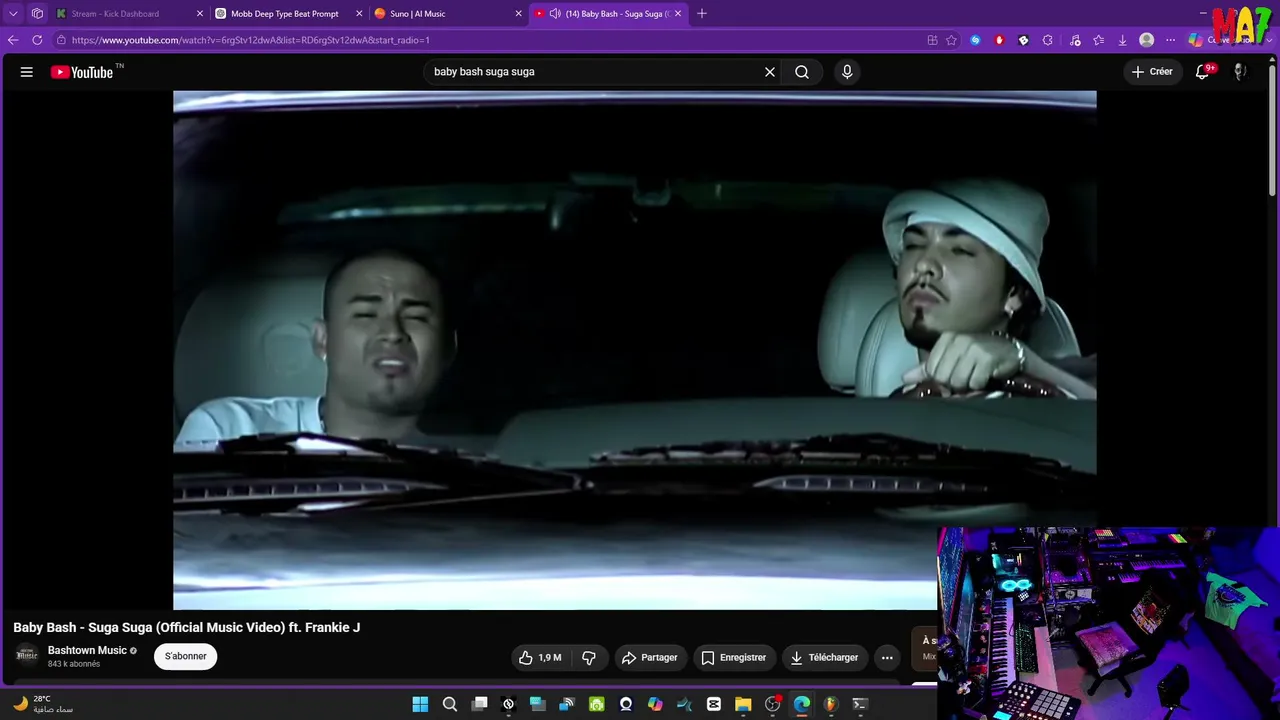This screenshot has height=720, width=1280.
Task: Open the Bashtown Music channel name
Action: pyautogui.click(x=87, y=651)
